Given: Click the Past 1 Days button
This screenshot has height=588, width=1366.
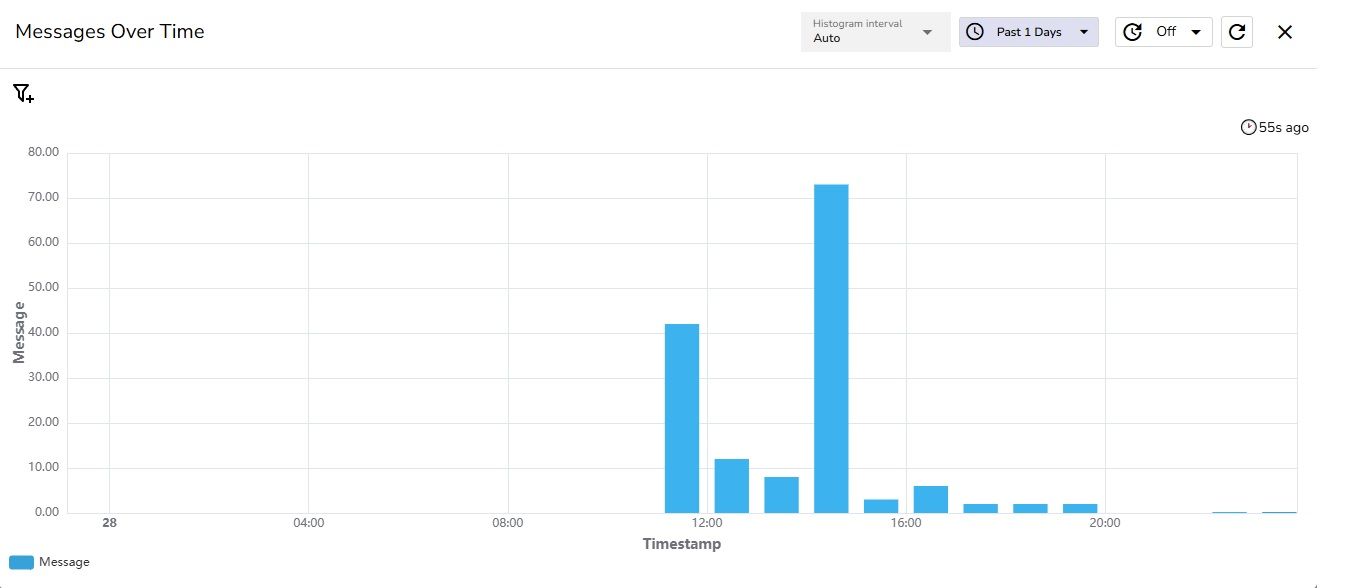Looking at the screenshot, I should [1028, 31].
